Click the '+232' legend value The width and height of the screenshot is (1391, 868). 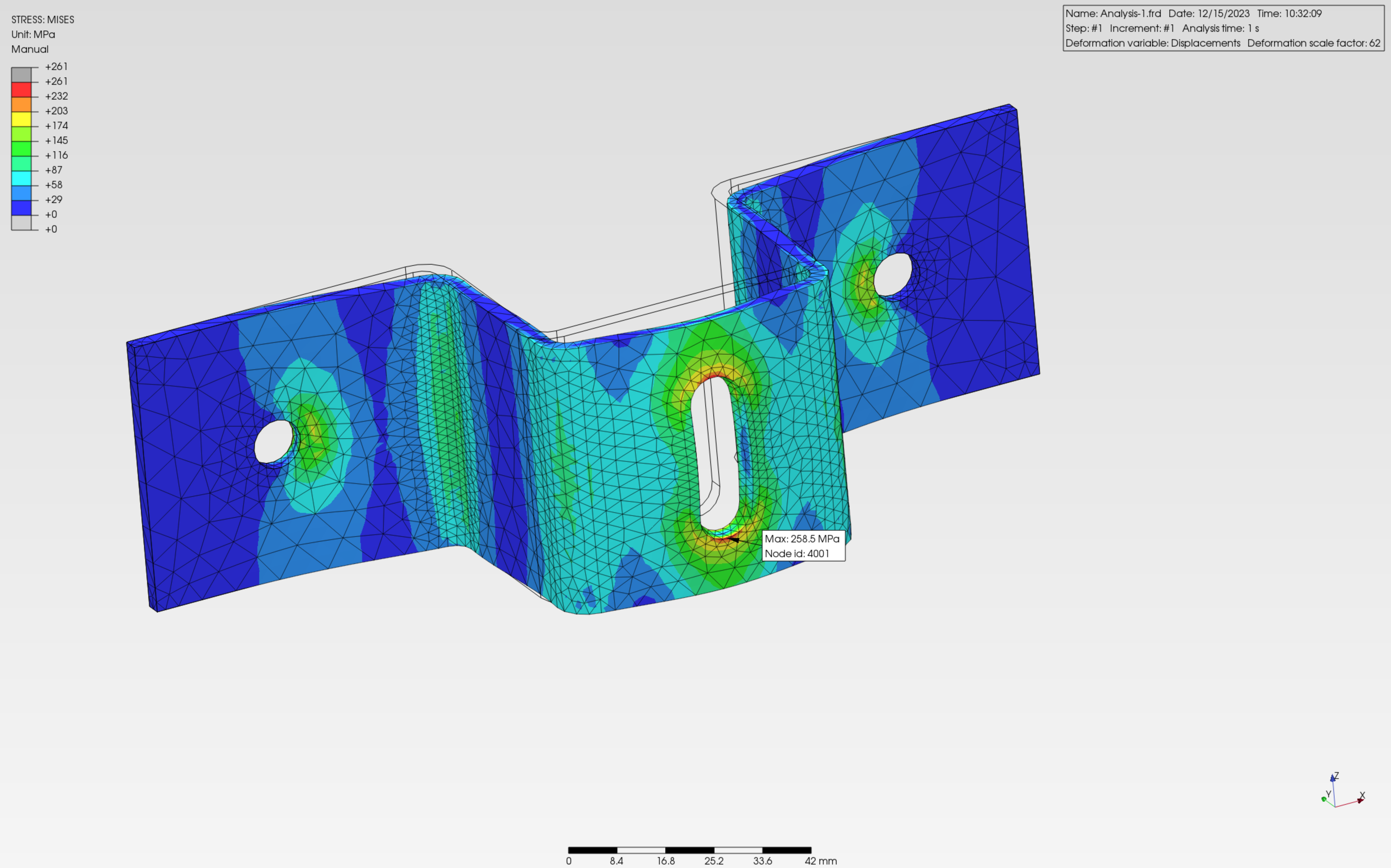tap(56, 96)
